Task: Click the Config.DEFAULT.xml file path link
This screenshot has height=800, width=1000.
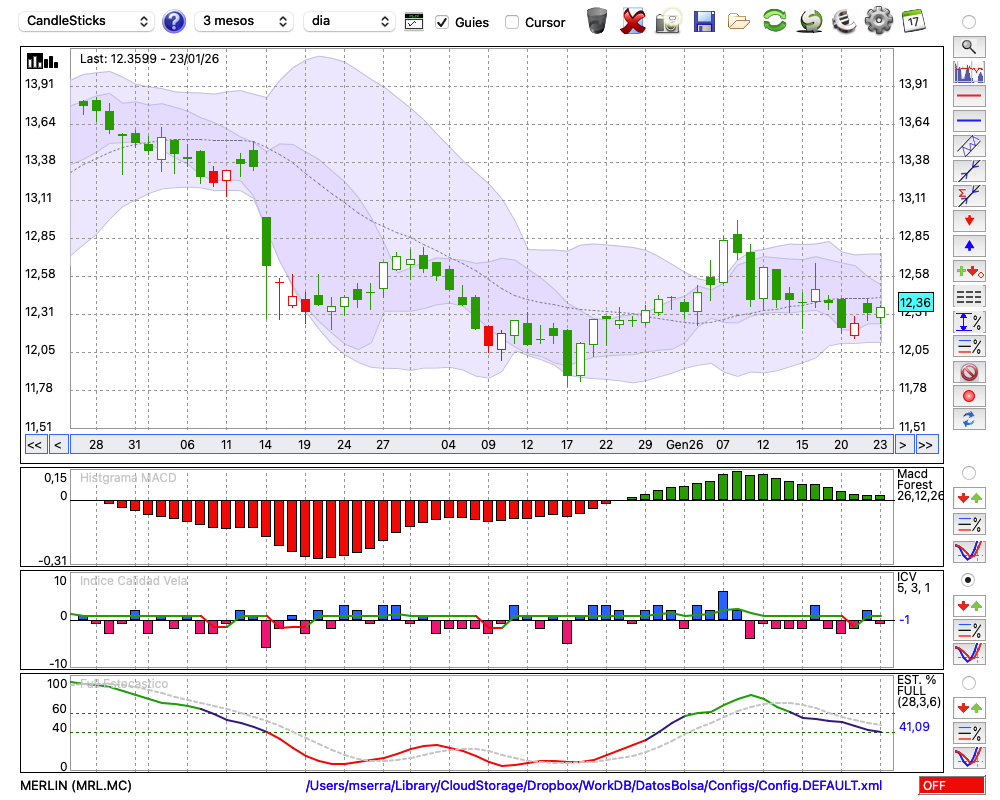Action: pos(594,786)
